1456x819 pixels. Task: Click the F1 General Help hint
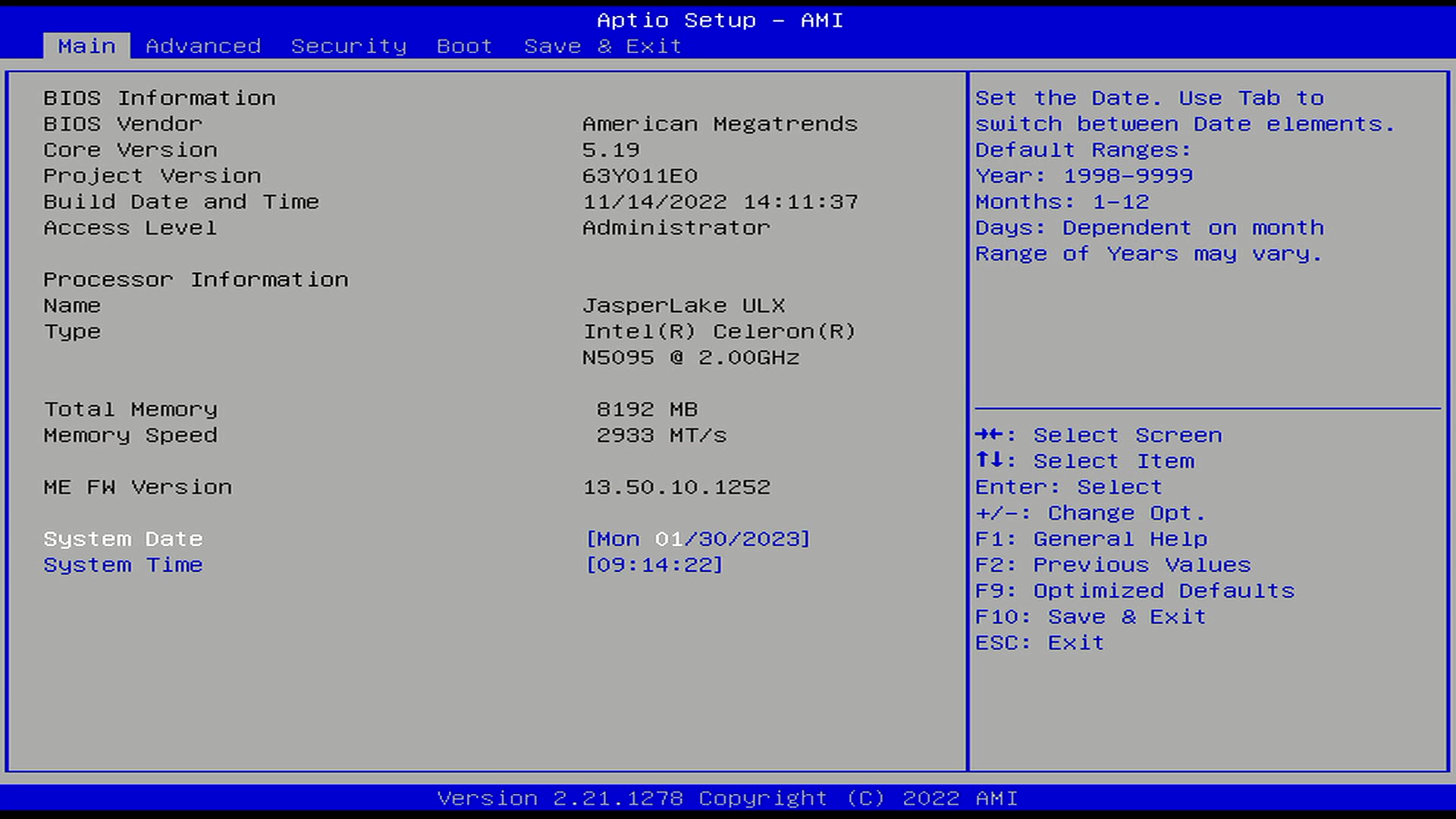[1090, 539]
